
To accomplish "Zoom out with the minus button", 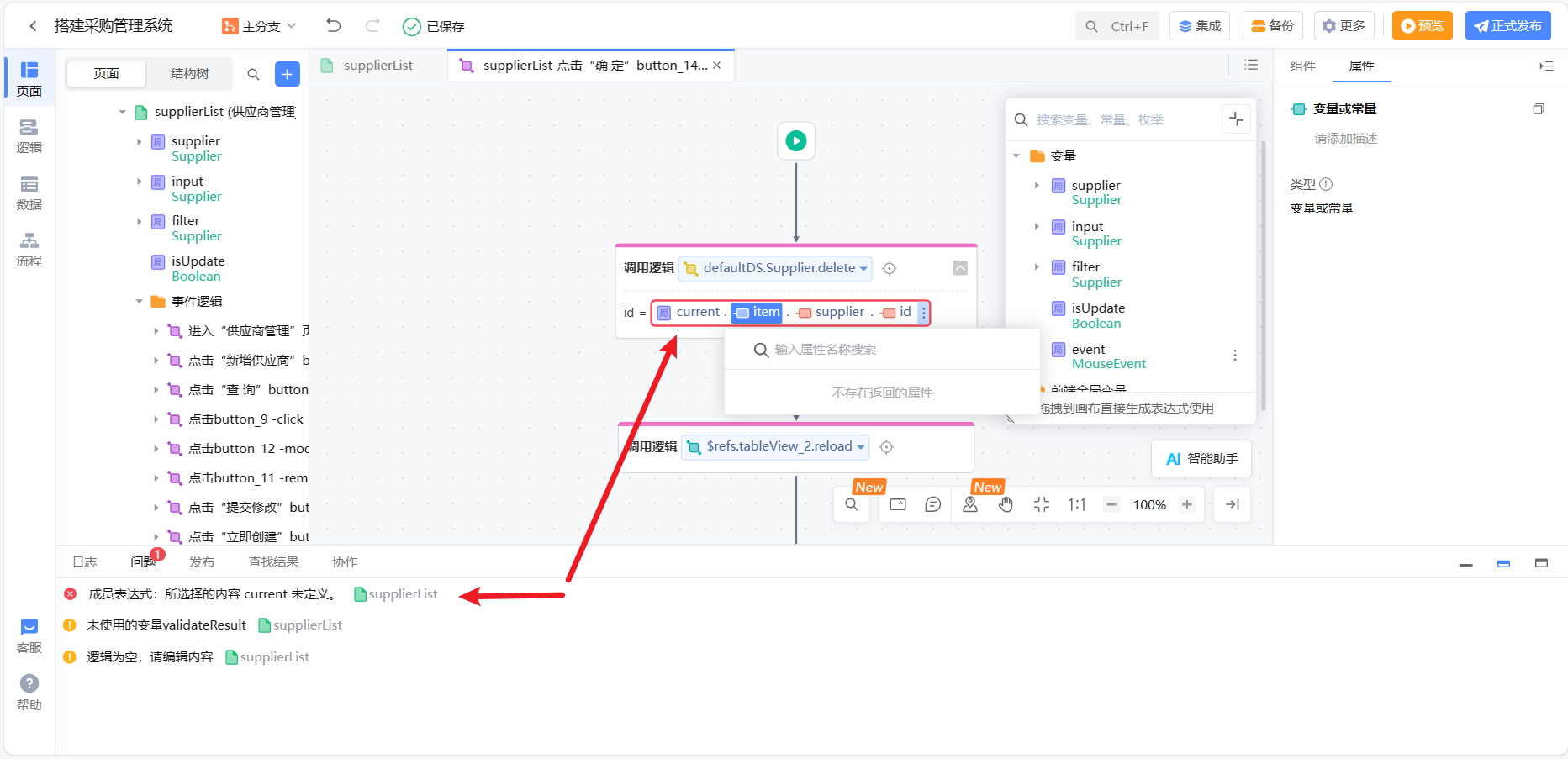I will 1111,505.
